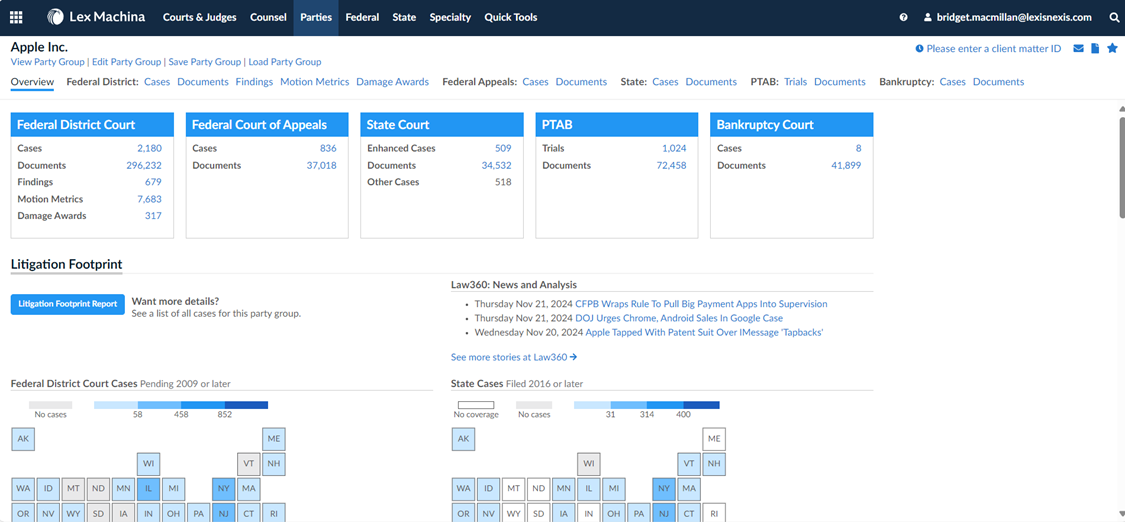
Task: Open the user account bridget.macmillan menu
Action: coord(1007,17)
